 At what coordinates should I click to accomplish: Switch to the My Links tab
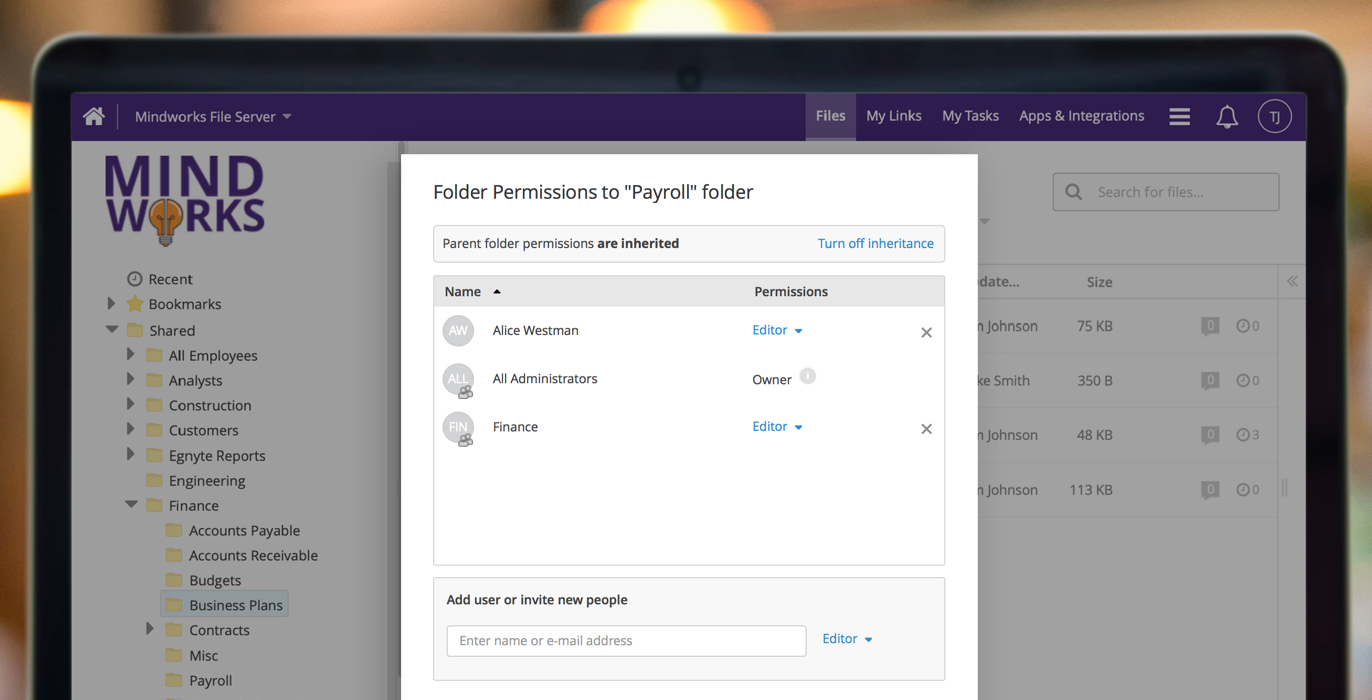click(x=893, y=116)
